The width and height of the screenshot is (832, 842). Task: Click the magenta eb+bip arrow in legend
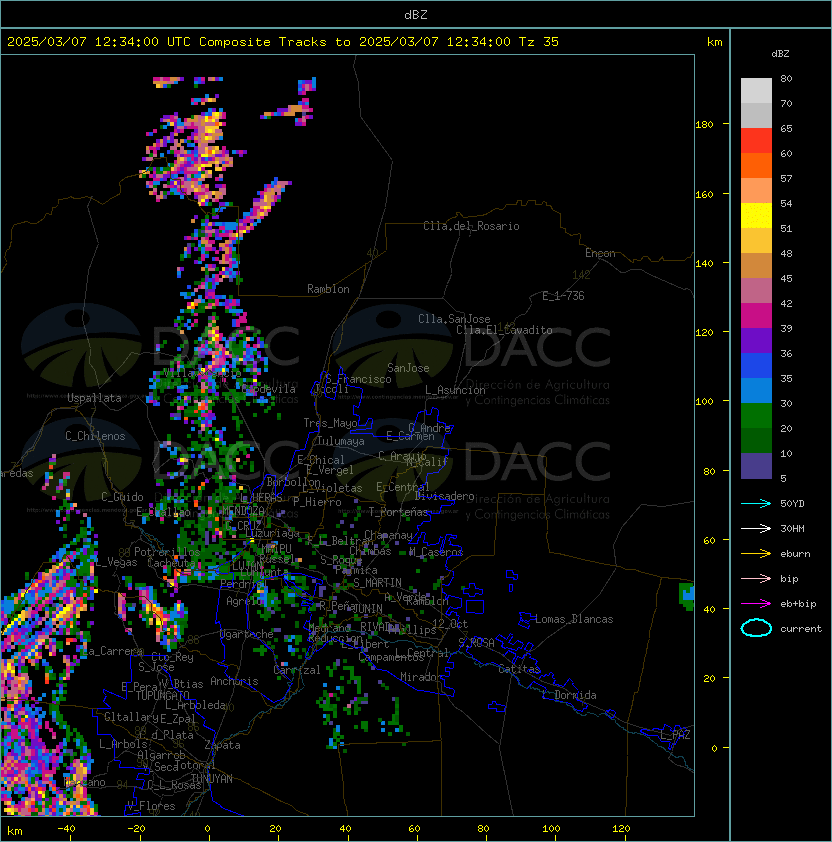pos(756,604)
